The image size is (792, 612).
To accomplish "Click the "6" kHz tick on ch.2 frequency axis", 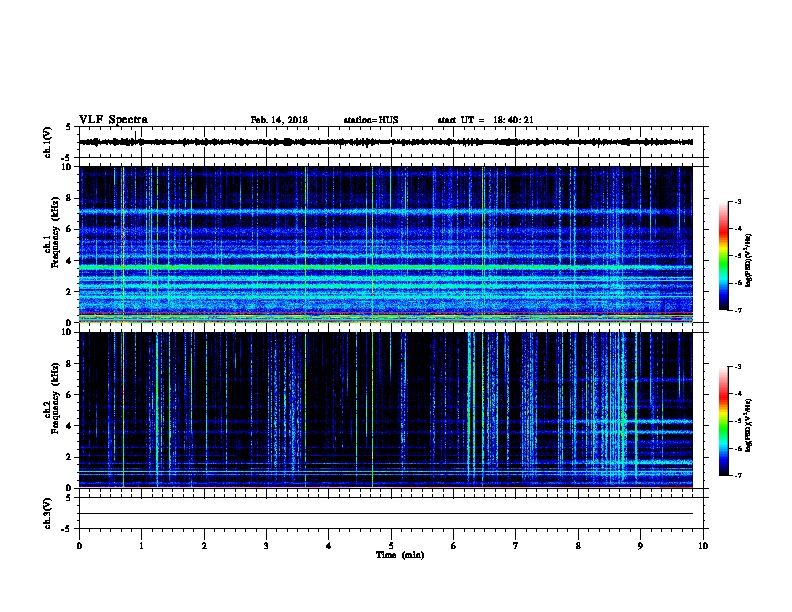I will (69, 395).
